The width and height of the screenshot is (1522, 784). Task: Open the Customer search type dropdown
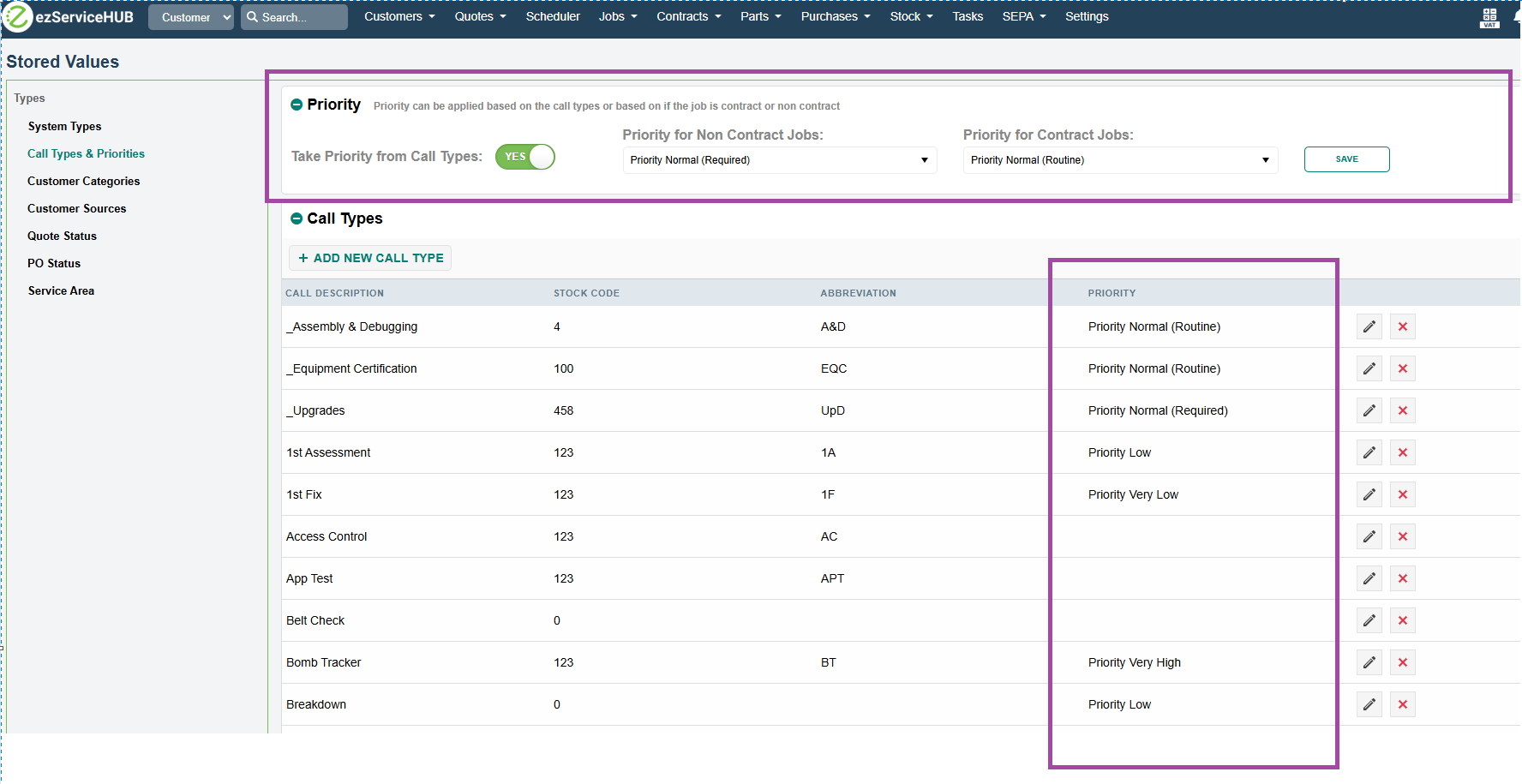190,17
